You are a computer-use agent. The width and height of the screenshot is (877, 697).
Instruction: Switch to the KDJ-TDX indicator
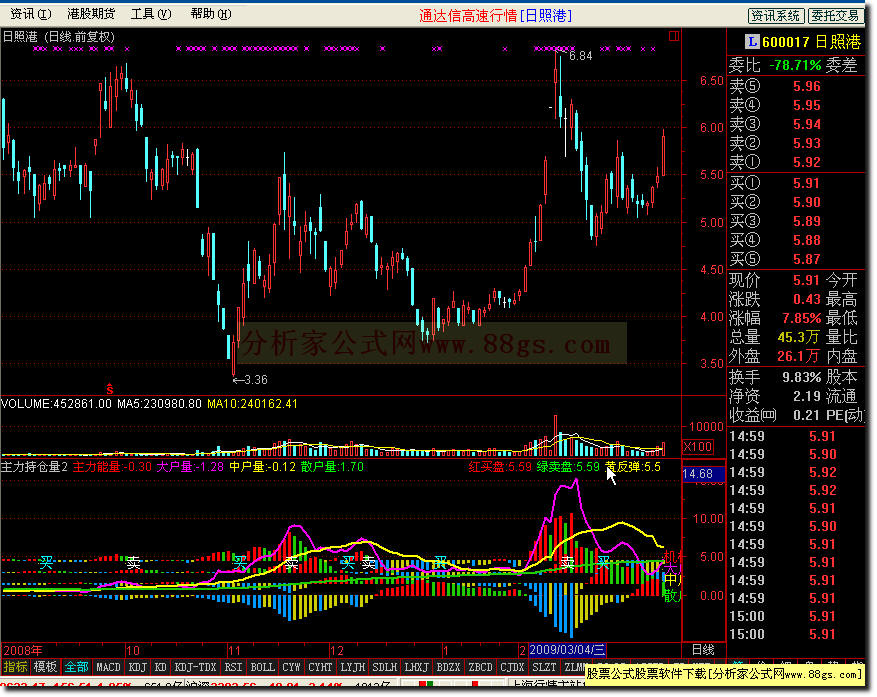pyautogui.click(x=195, y=667)
